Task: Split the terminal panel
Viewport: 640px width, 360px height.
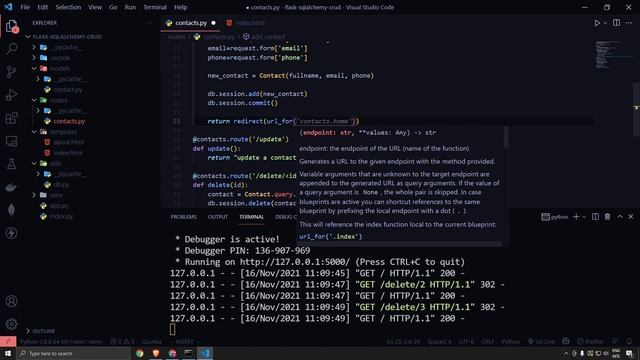Action: [x=596, y=217]
